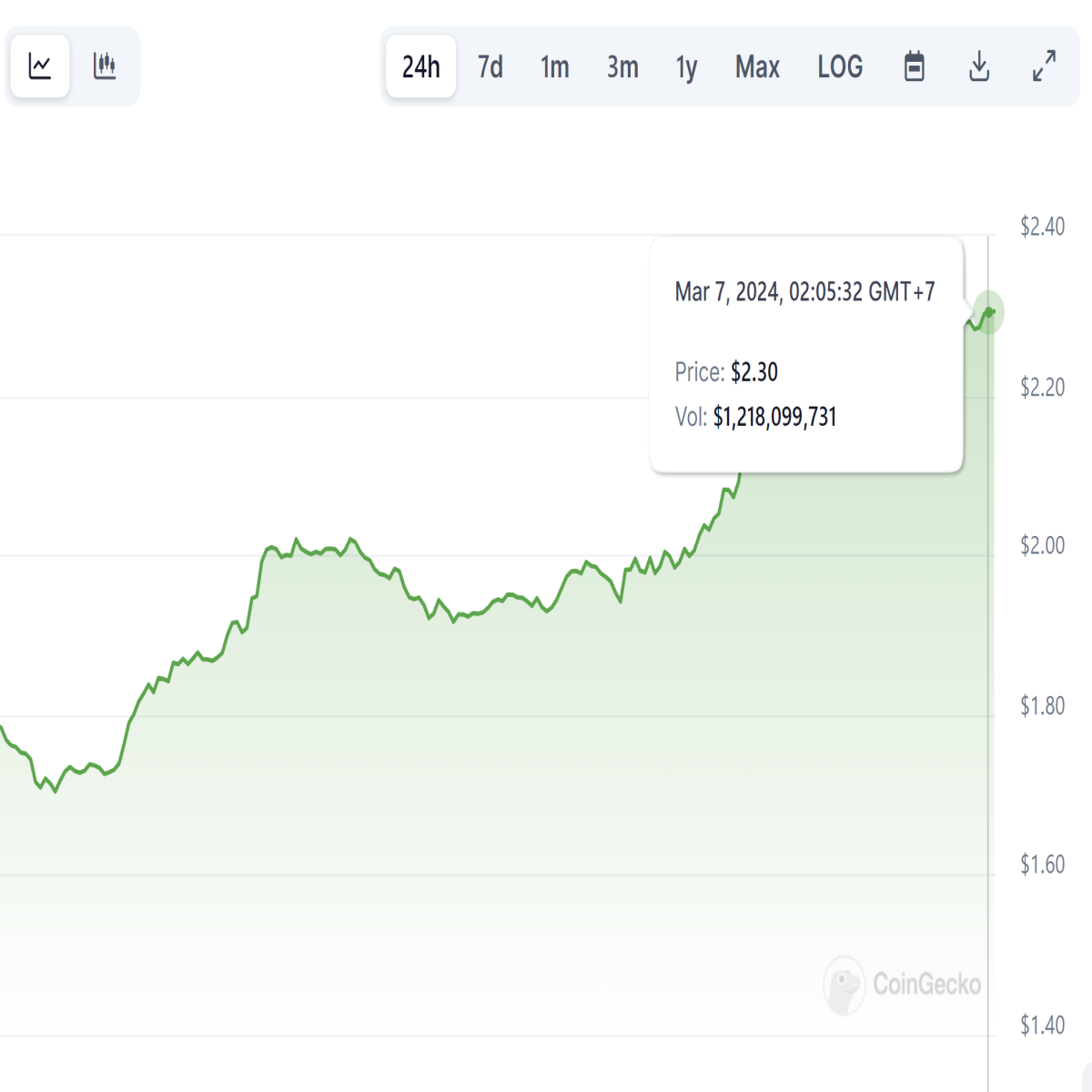The image size is (1092, 1092).
Task: Click the CoinGecko watermark logo
Action: (x=903, y=985)
